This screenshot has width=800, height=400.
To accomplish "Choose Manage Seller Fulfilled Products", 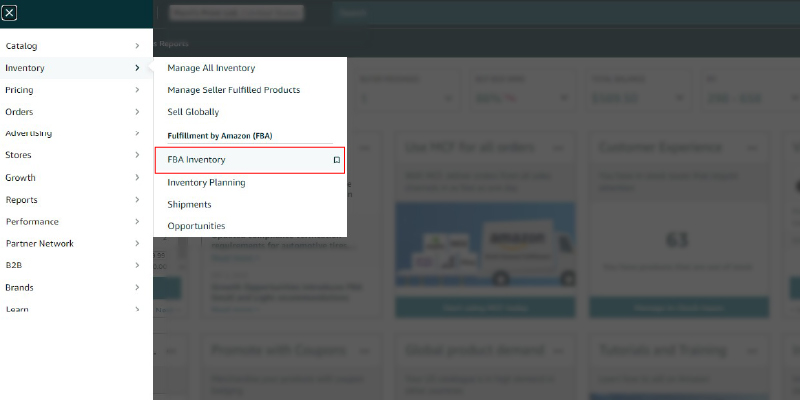I will click(x=234, y=90).
